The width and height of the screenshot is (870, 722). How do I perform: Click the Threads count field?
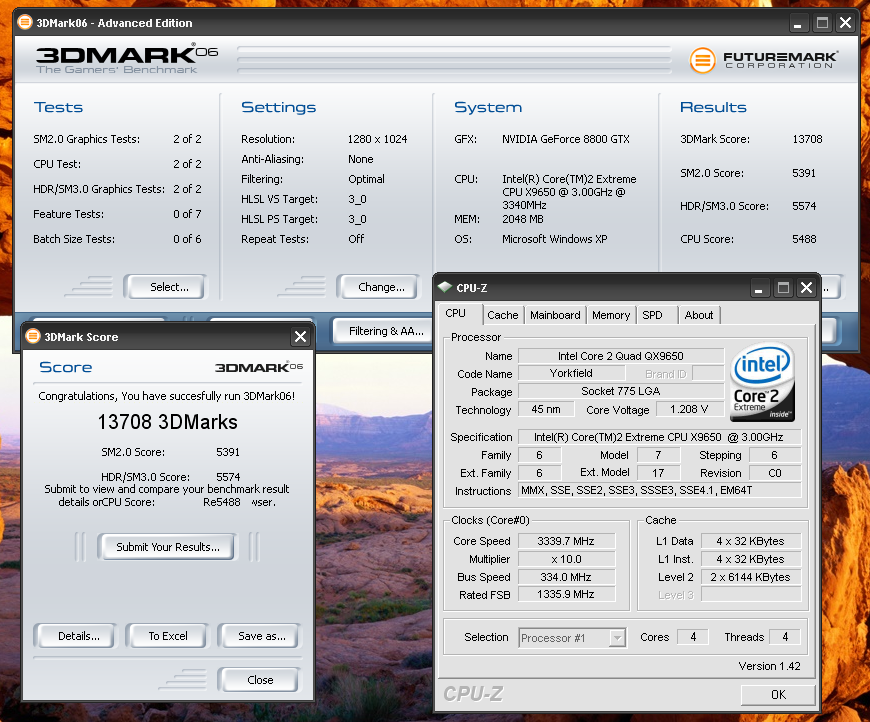pos(785,637)
